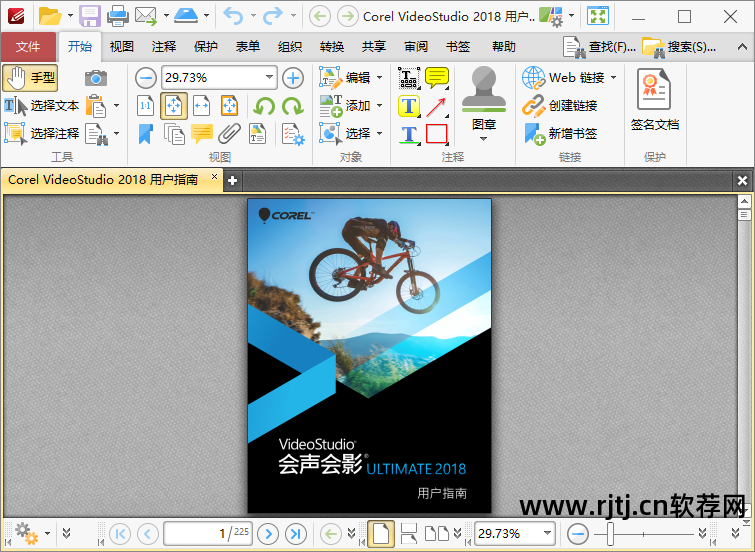The image size is (755, 552).
Task: Open the properties pane checklist icon
Action: [x=293, y=134]
